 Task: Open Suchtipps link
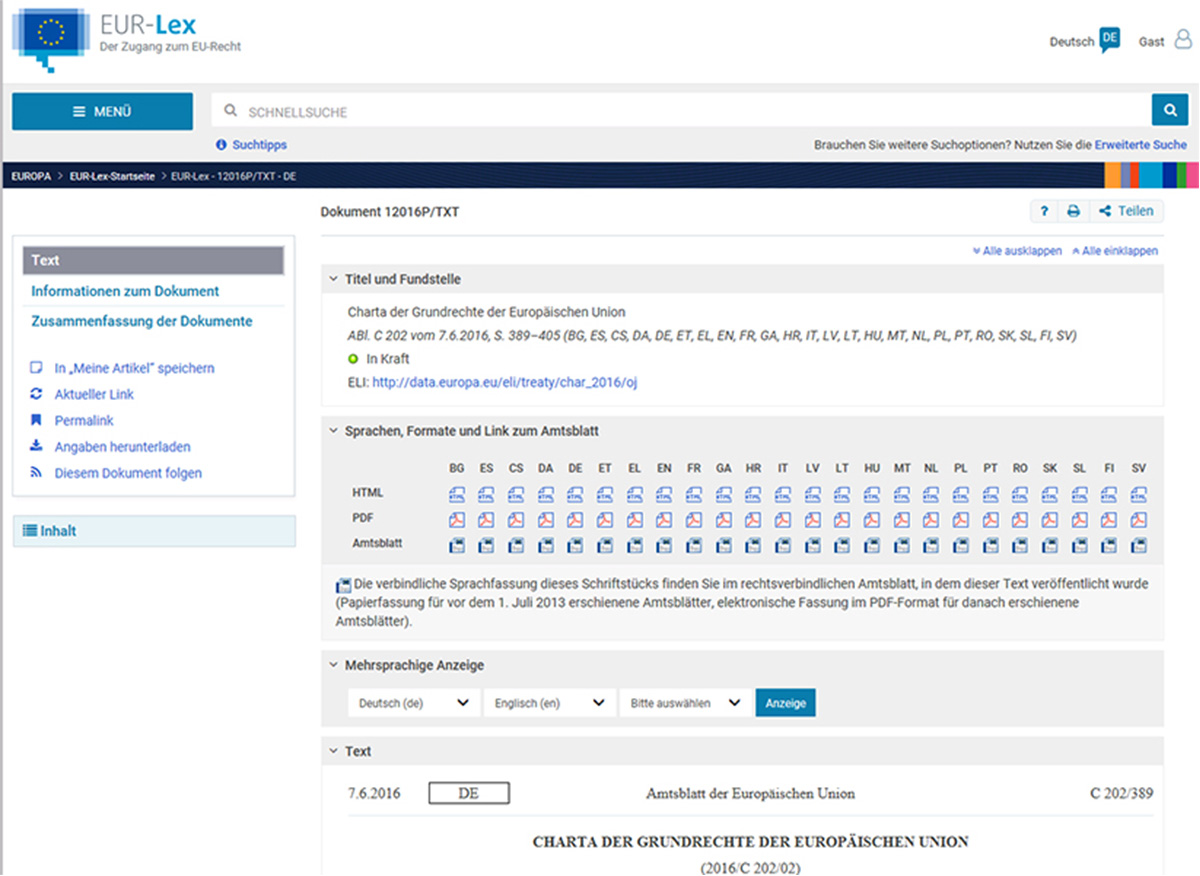(251, 145)
